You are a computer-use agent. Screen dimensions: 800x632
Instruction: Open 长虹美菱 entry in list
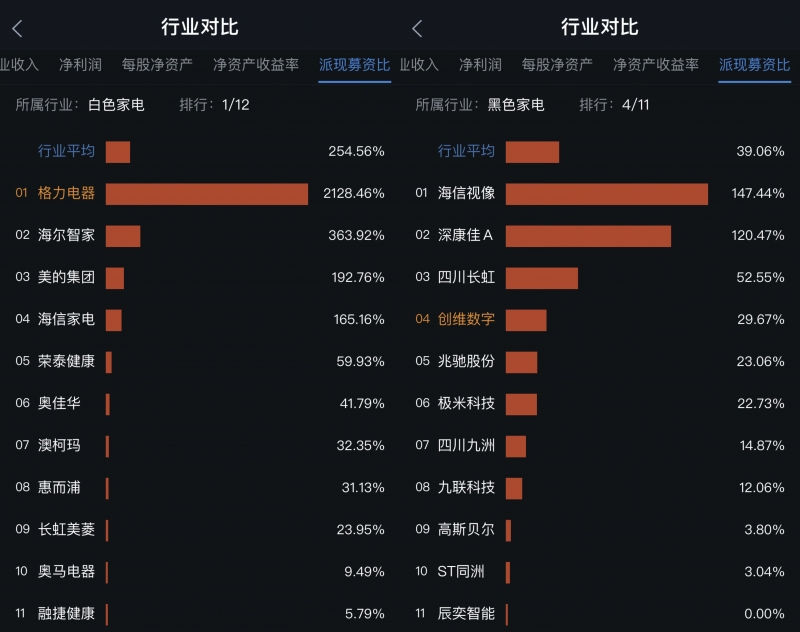coord(66,530)
